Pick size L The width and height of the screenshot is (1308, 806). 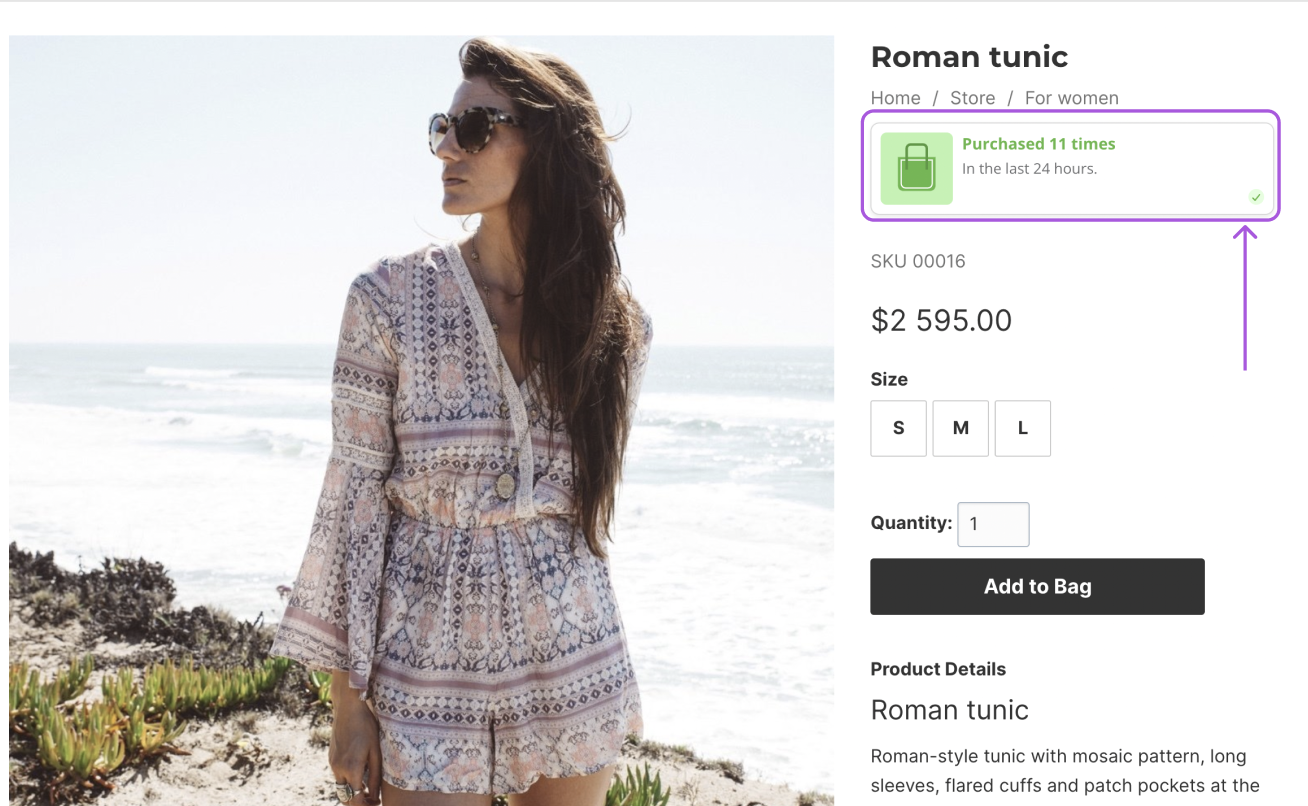1022,428
